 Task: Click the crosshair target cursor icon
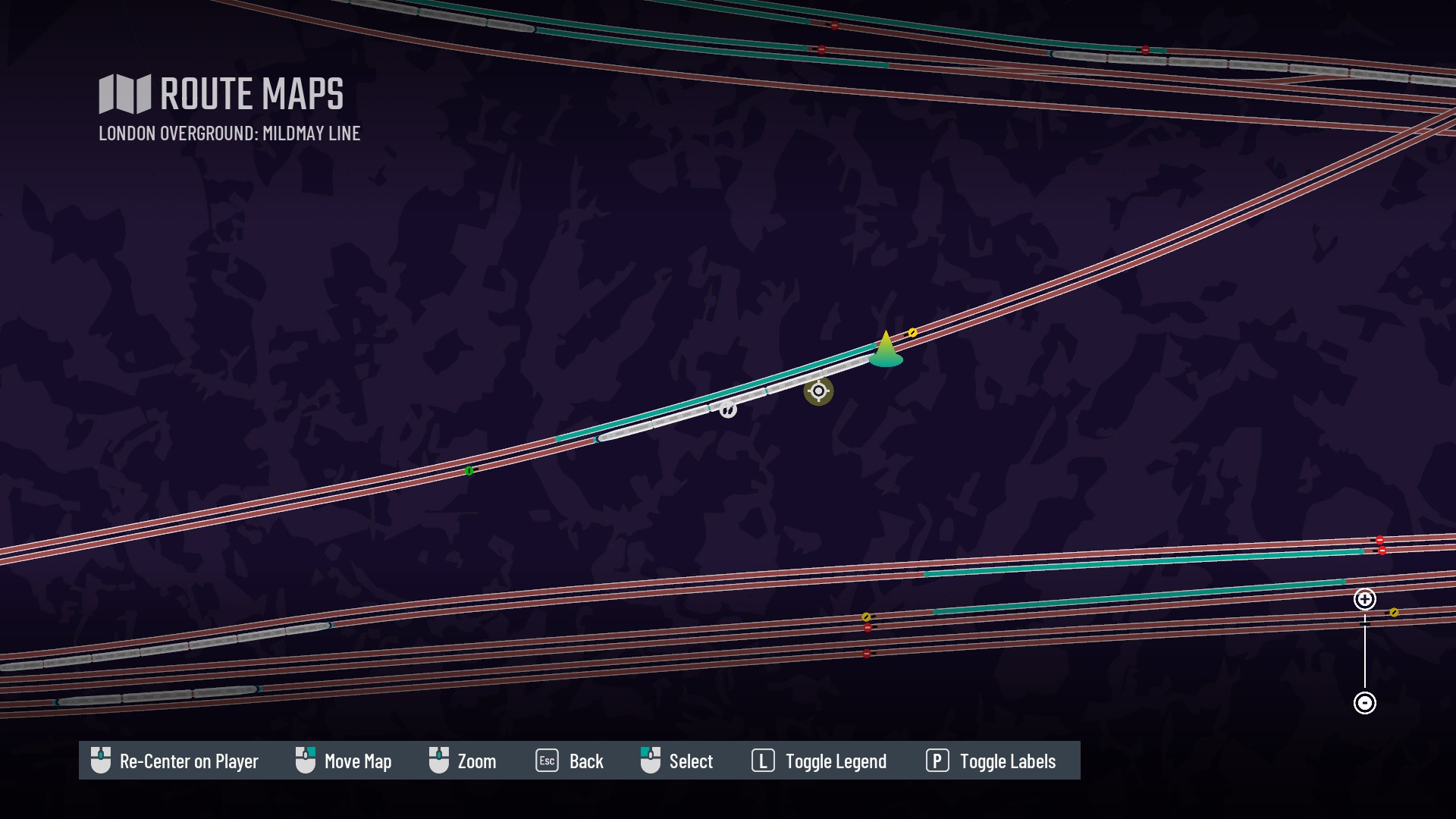tap(818, 391)
